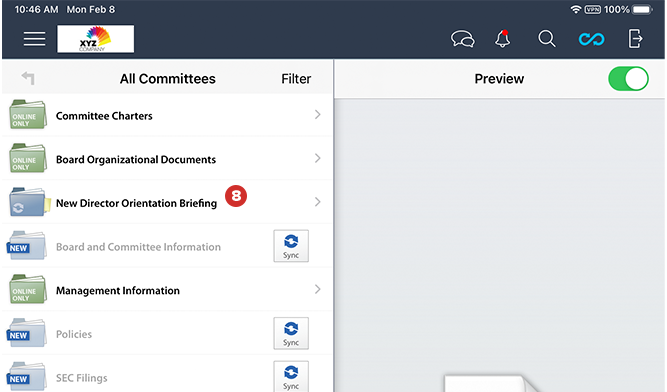The image size is (667, 392).
Task: Tap the red 8 notification badge
Action: coord(236,196)
